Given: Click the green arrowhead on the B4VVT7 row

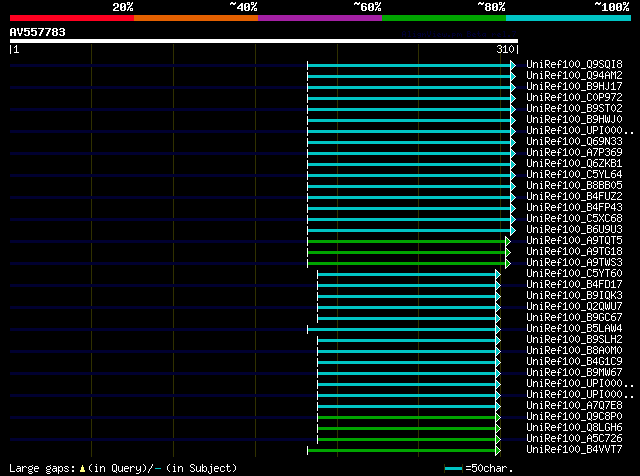Looking at the screenshot, I should click(x=498, y=451).
